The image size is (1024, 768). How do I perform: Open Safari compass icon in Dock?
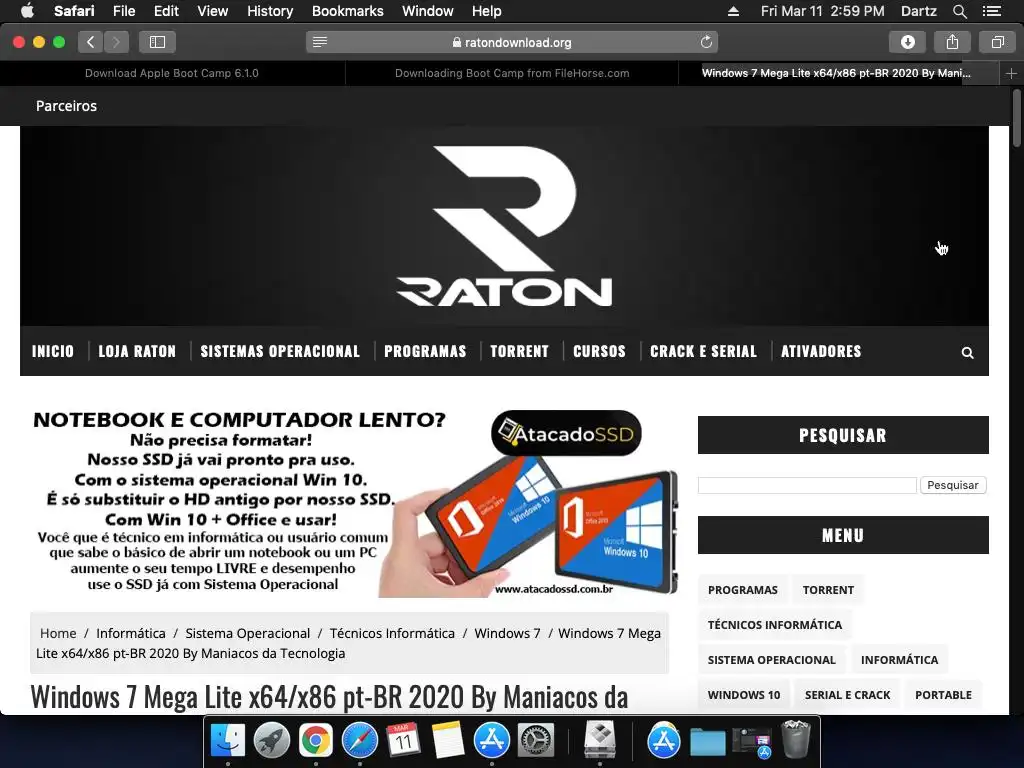(x=360, y=741)
